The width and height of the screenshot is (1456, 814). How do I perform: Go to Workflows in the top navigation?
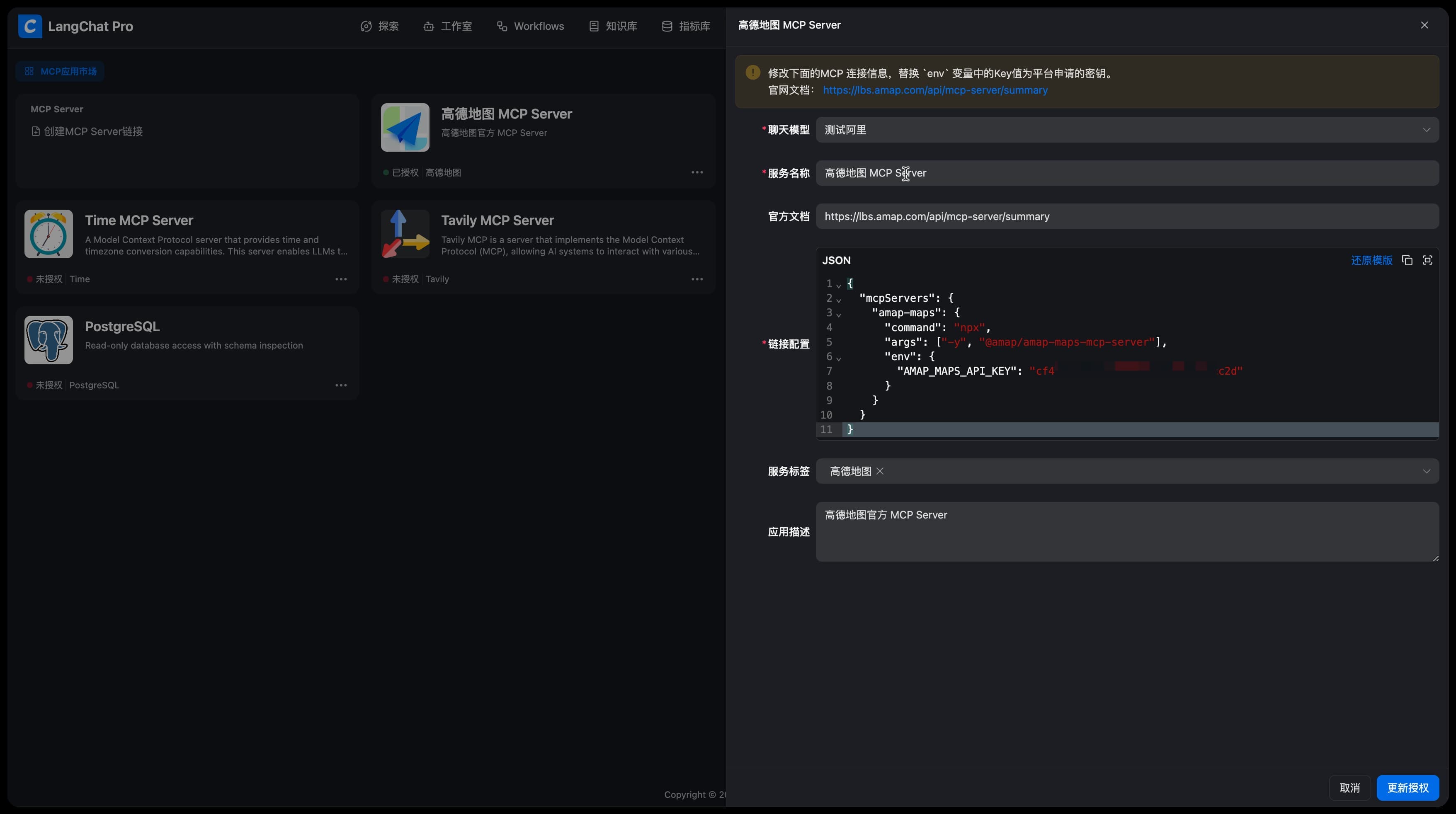pyautogui.click(x=530, y=26)
